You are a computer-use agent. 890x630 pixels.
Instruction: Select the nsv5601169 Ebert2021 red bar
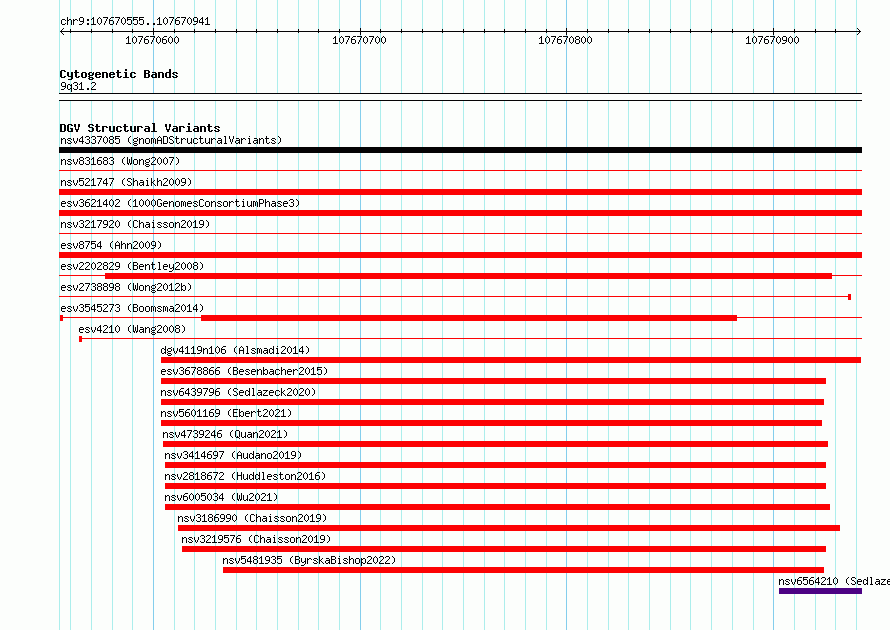pyautogui.click(x=492, y=423)
